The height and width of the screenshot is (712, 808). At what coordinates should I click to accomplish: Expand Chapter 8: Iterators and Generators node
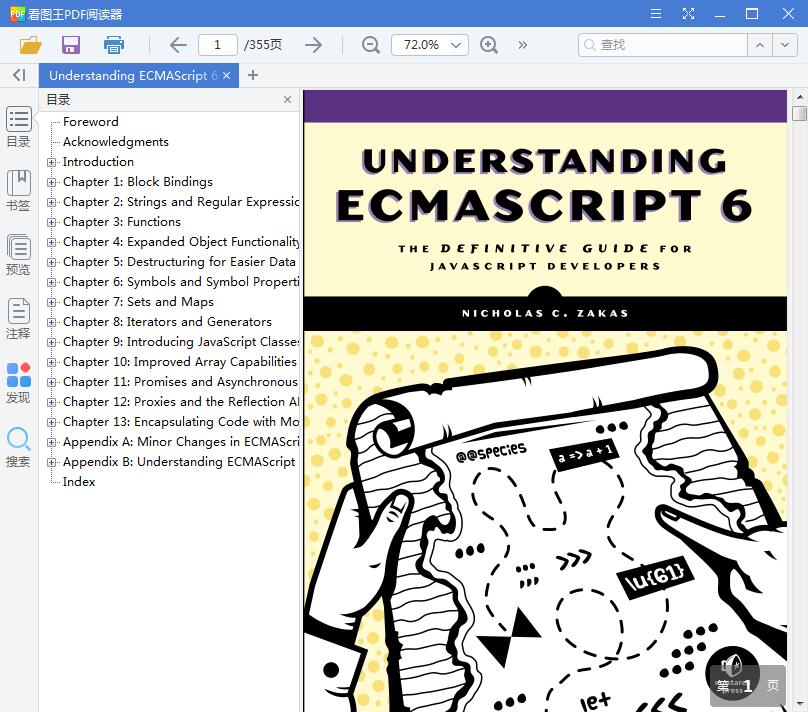click(51, 323)
